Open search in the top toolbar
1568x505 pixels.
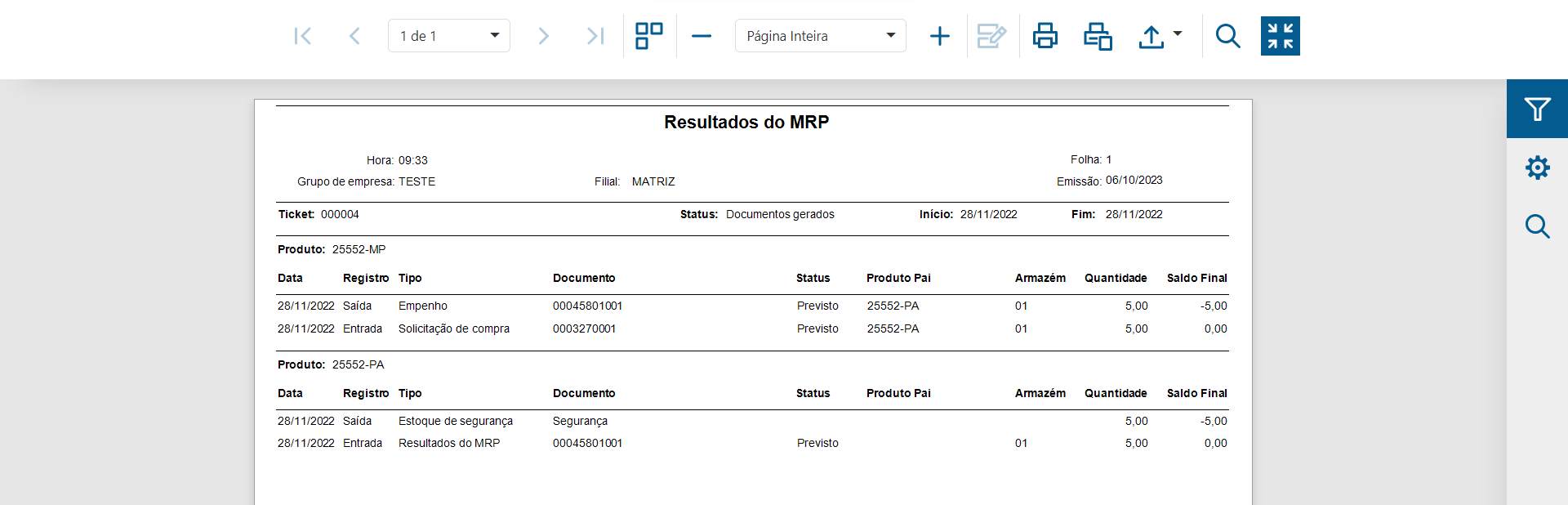[x=1227, y=36]
